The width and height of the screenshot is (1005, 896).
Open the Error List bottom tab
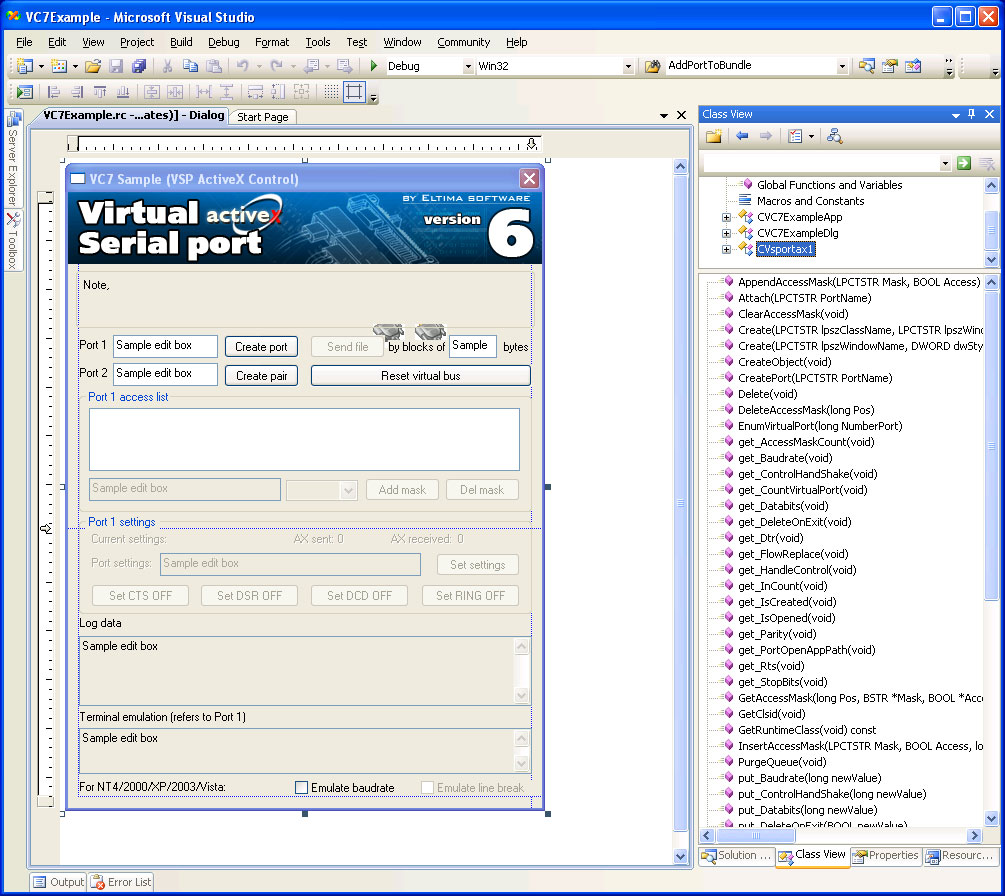pyautogui.click(x=122, y=883)
